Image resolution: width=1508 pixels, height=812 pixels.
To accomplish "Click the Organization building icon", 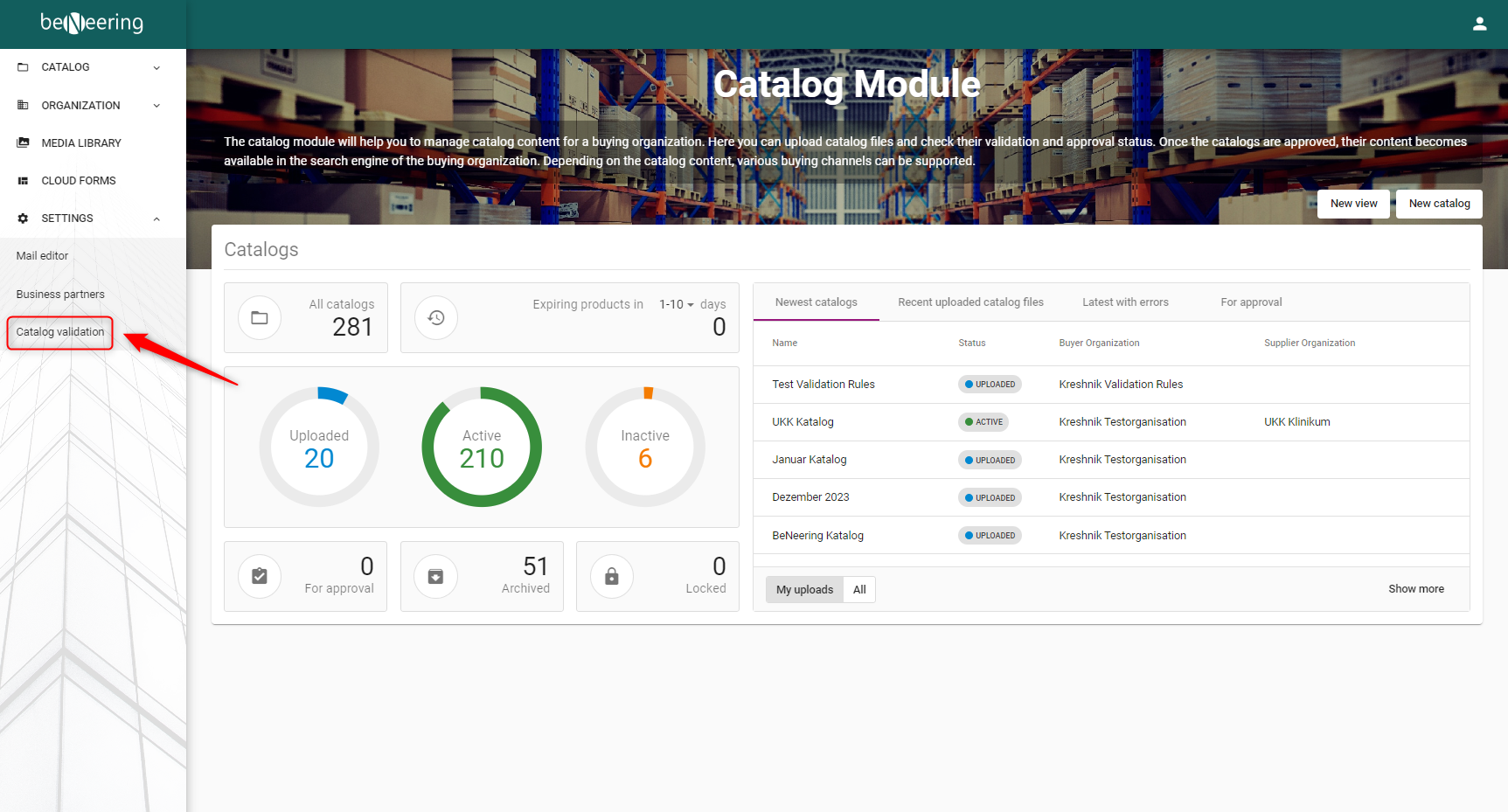I will coord(23,105).
